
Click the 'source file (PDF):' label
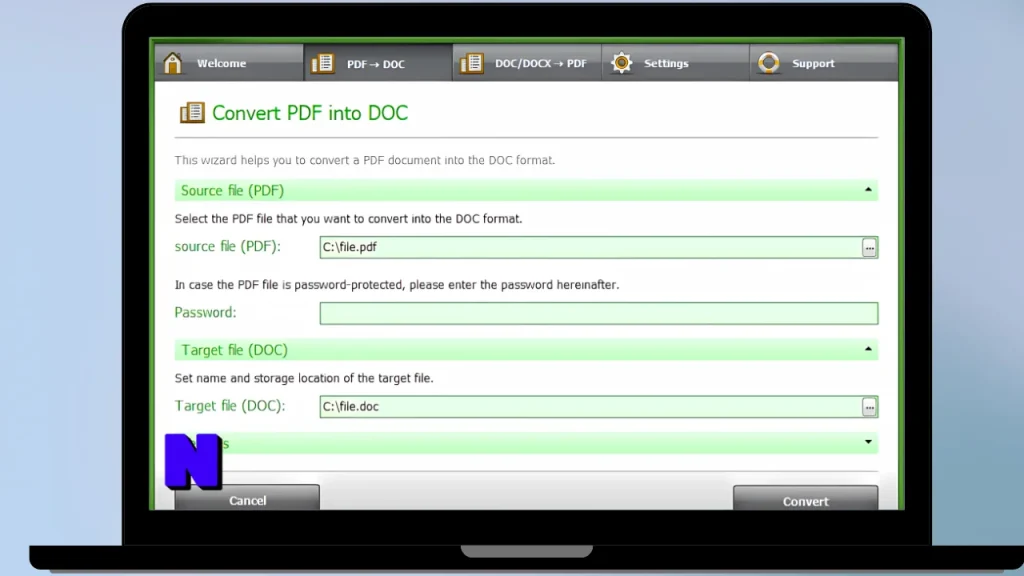[227, 247]
